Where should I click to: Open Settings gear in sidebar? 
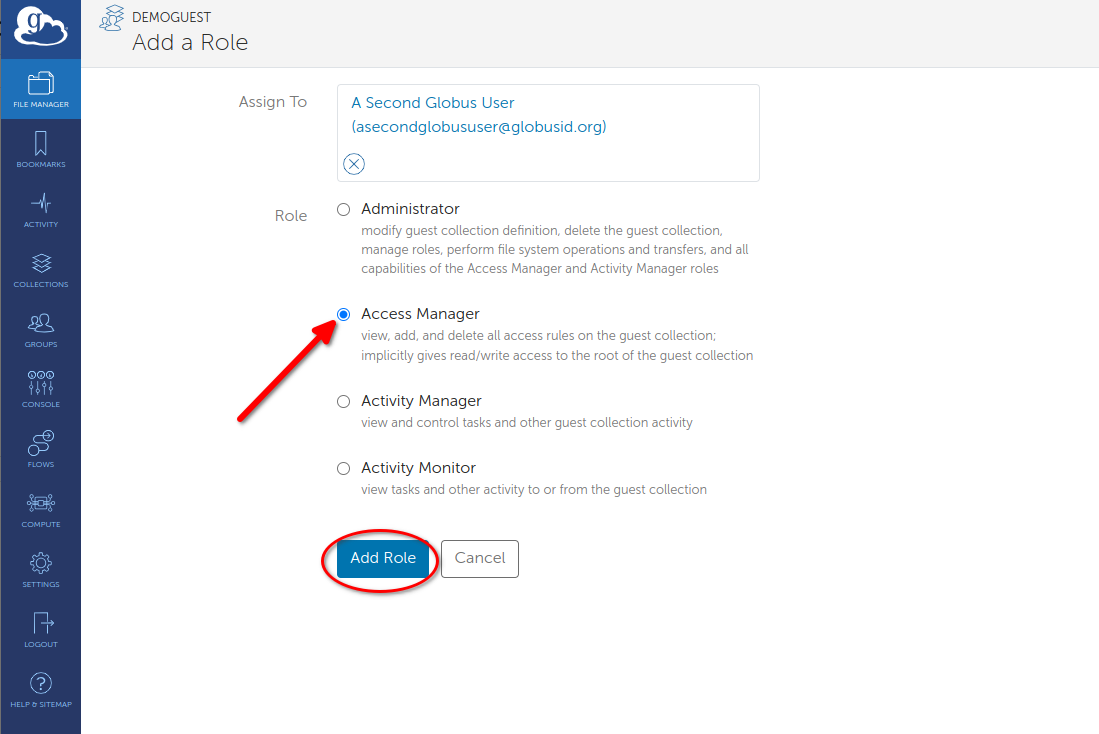click(x=41, y=569)
